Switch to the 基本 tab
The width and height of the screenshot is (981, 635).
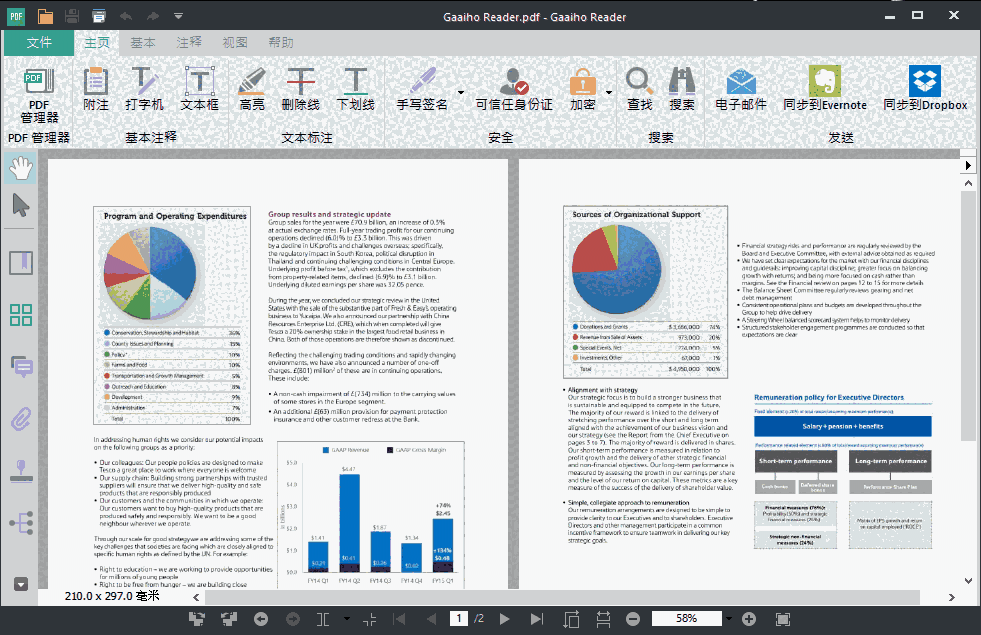point(143,43)
